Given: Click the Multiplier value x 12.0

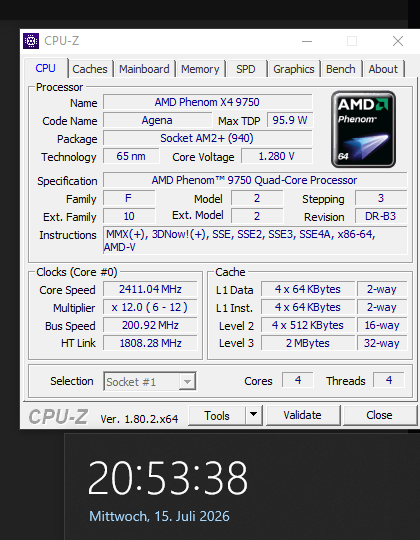Looking at the screenshot, I should [x=150, y=307].
